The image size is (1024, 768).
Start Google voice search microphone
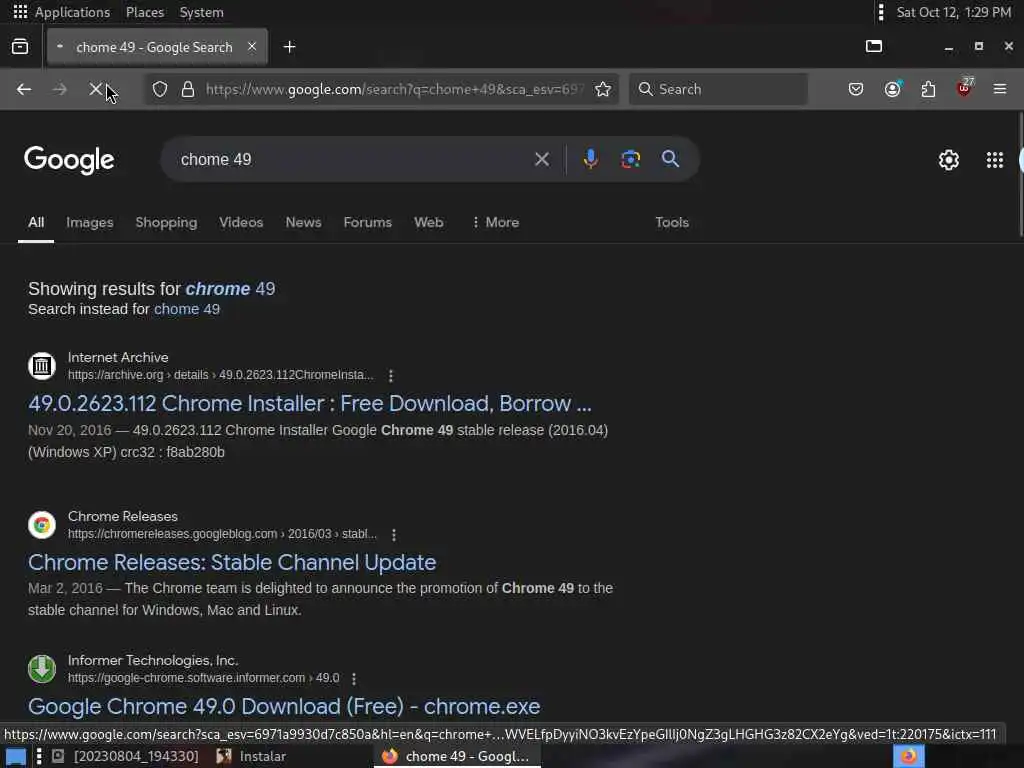(x=590, y=159)
